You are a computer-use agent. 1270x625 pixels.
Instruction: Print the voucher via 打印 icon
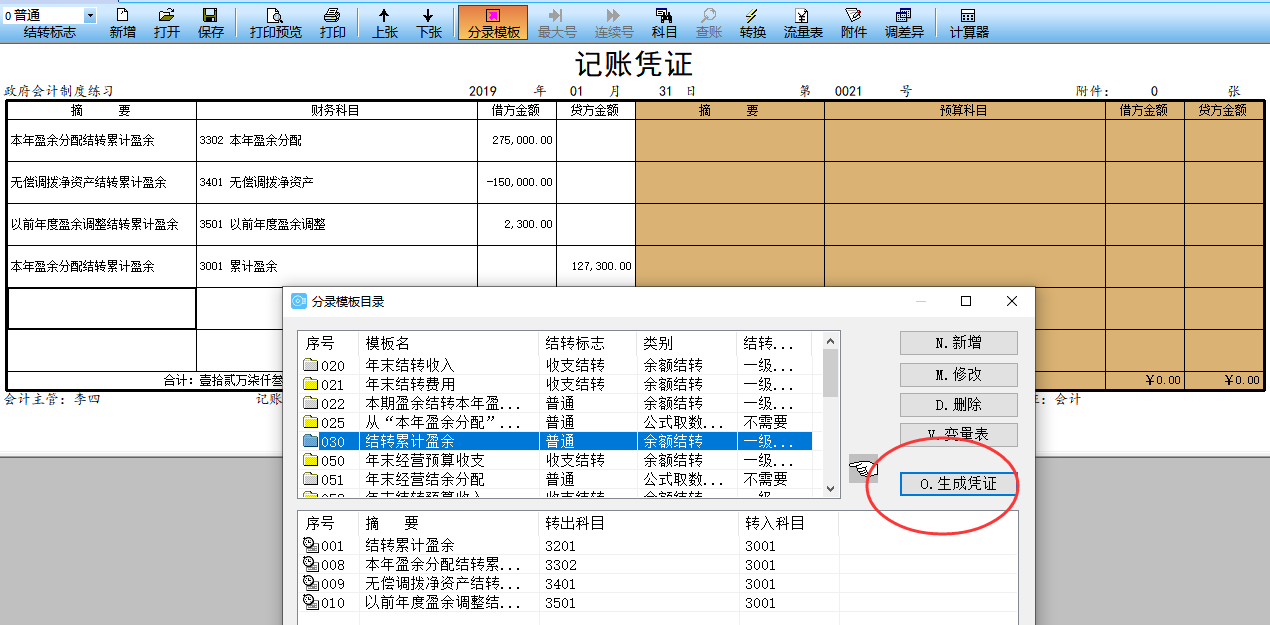click(x=332, y=20)
